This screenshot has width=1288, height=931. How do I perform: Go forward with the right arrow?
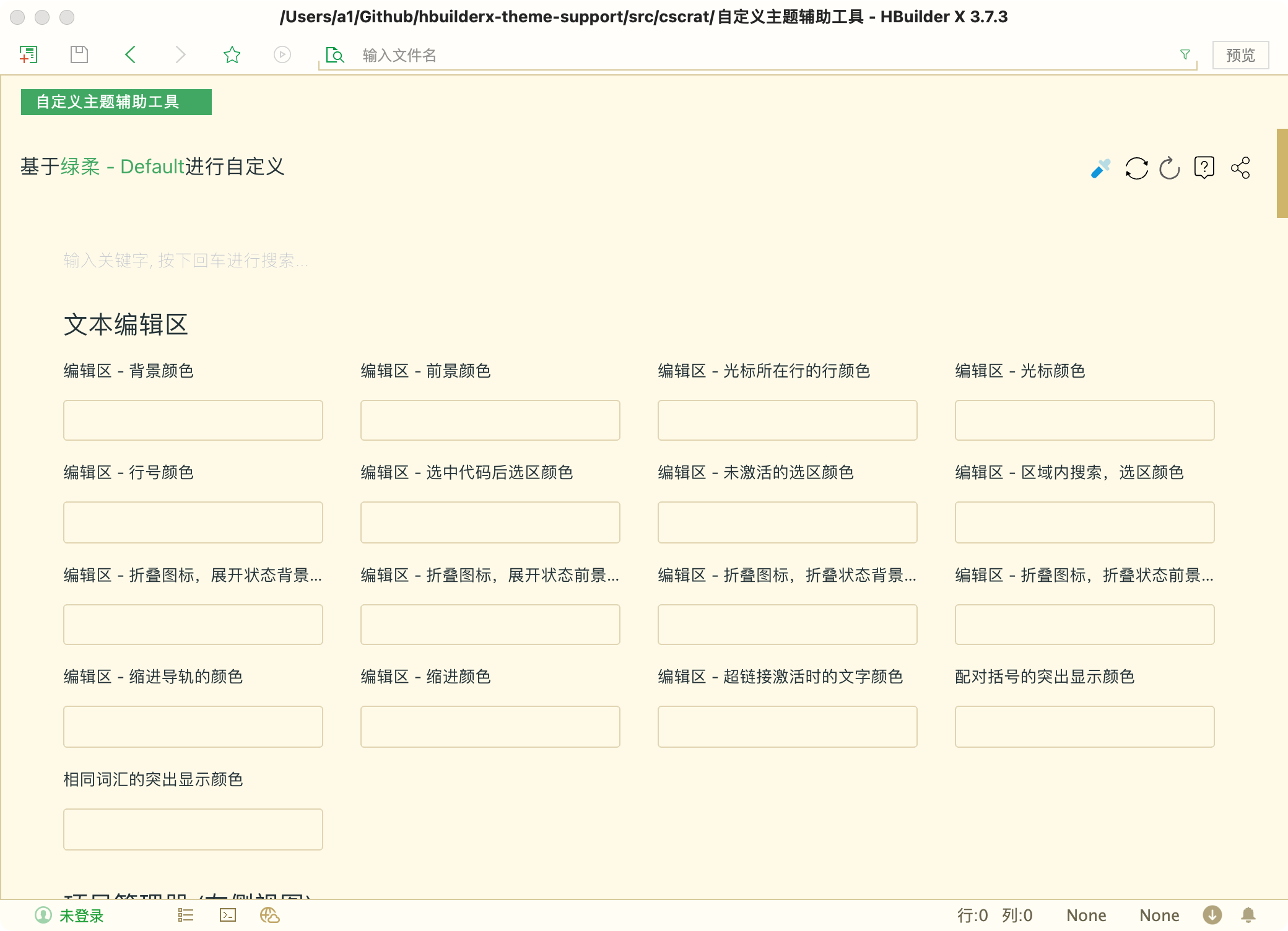pos(180,55)
